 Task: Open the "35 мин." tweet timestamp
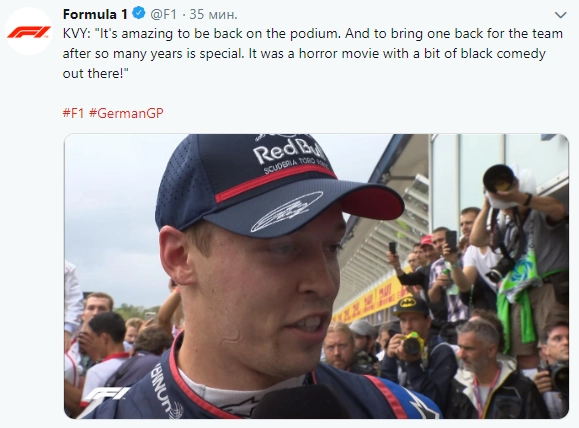pos(213,14)
